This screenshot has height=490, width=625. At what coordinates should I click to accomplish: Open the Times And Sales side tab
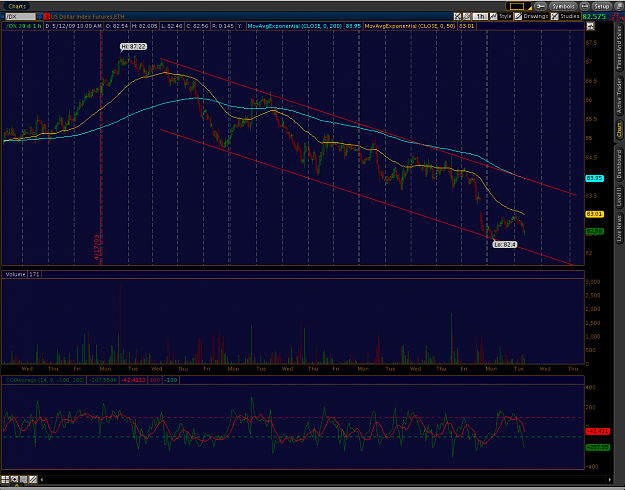click(619, 47)
